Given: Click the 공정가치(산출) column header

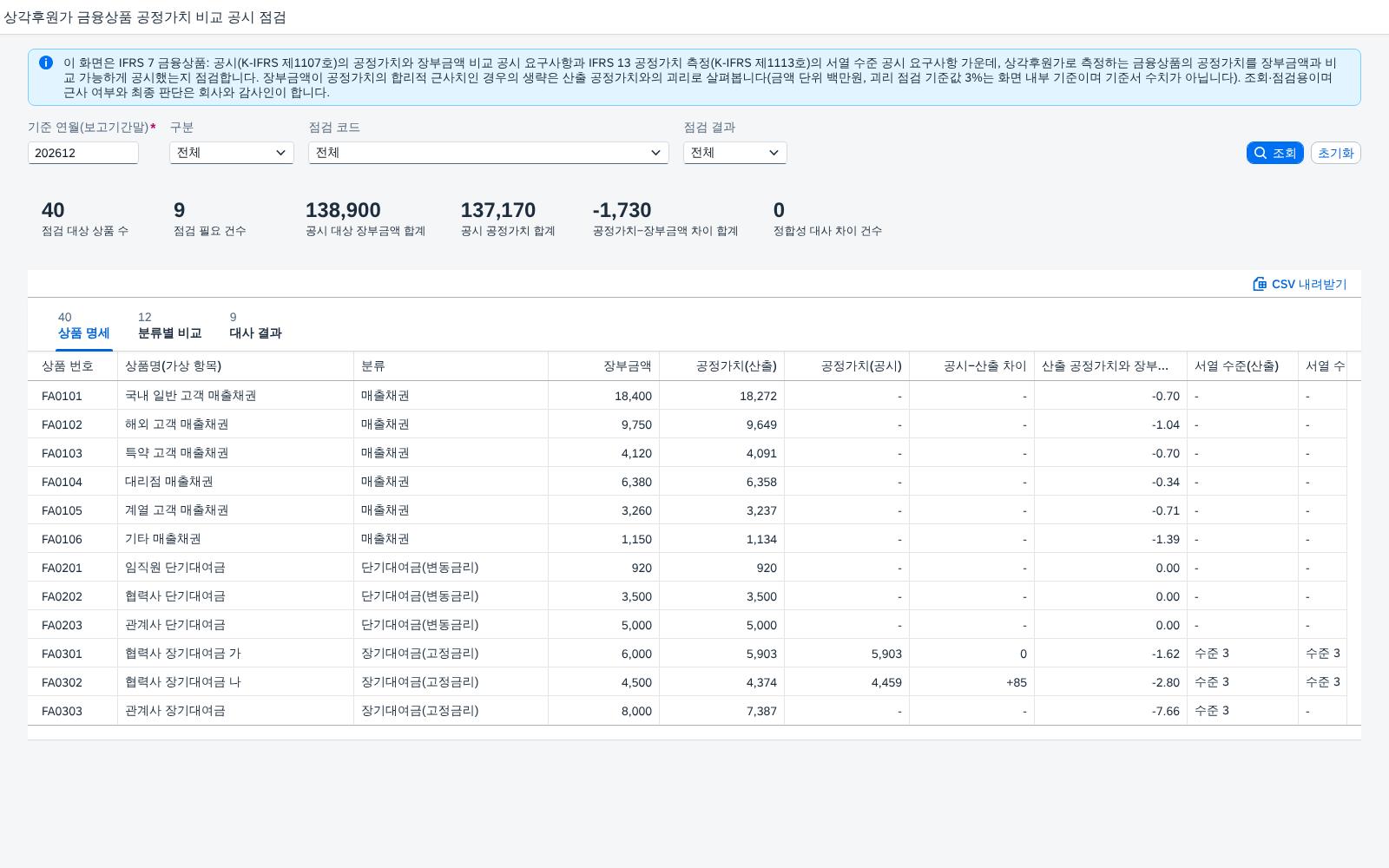Looking at the screenshot, I should (x=722, y=366).
